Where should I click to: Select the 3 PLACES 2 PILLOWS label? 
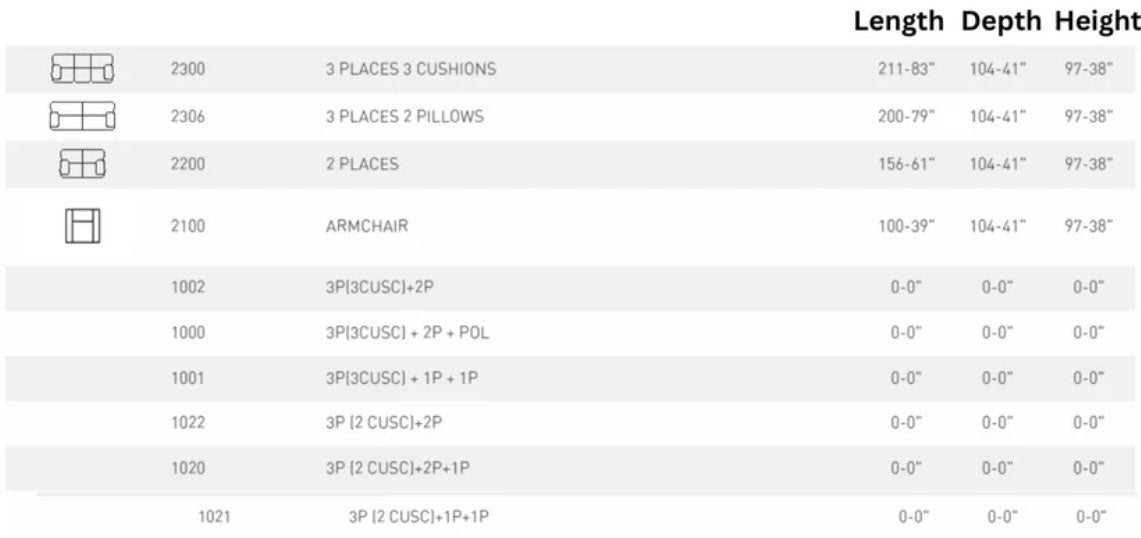tap(404, 117)
